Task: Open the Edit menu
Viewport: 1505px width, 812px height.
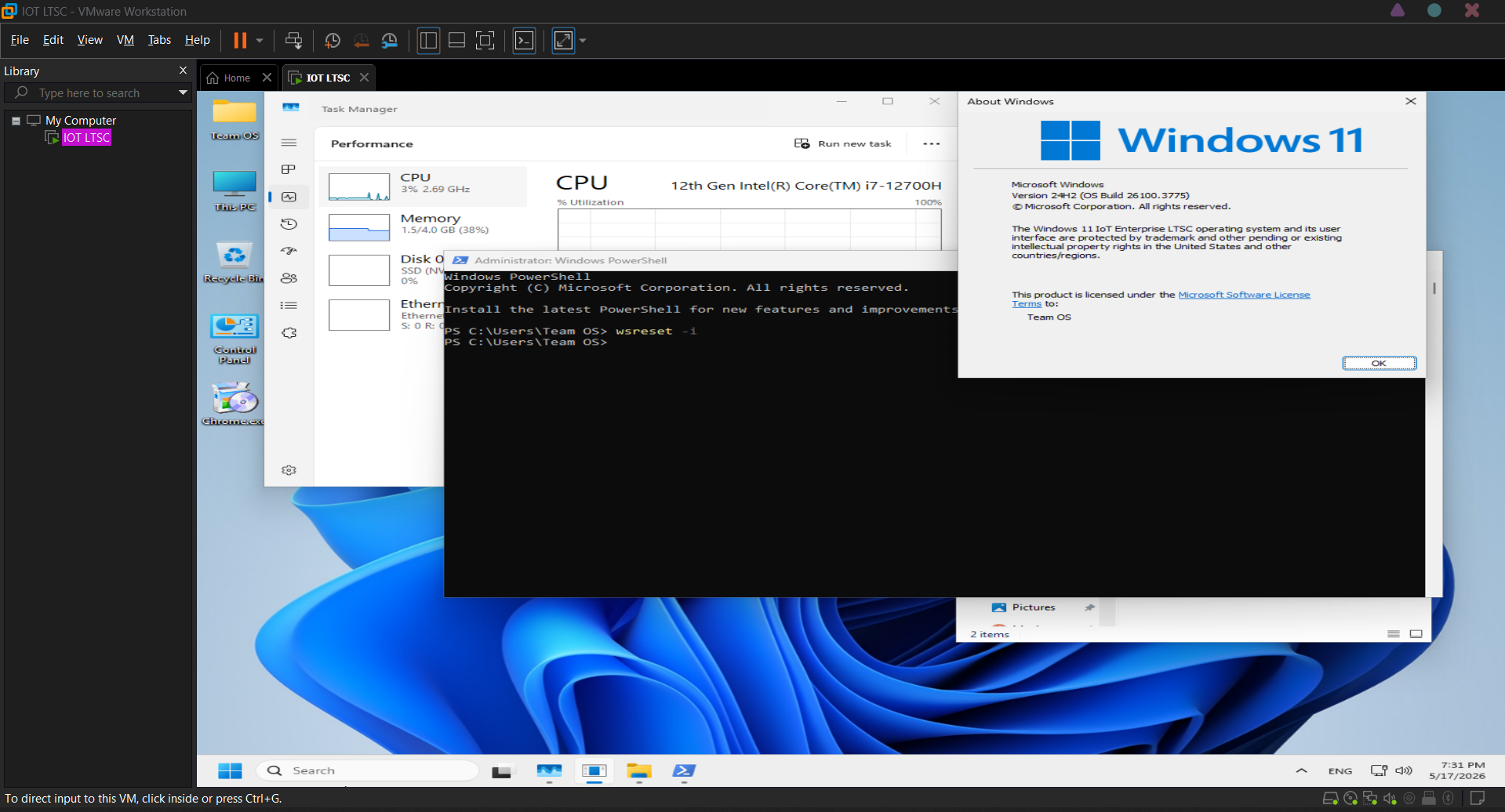Action: [53, 40]
